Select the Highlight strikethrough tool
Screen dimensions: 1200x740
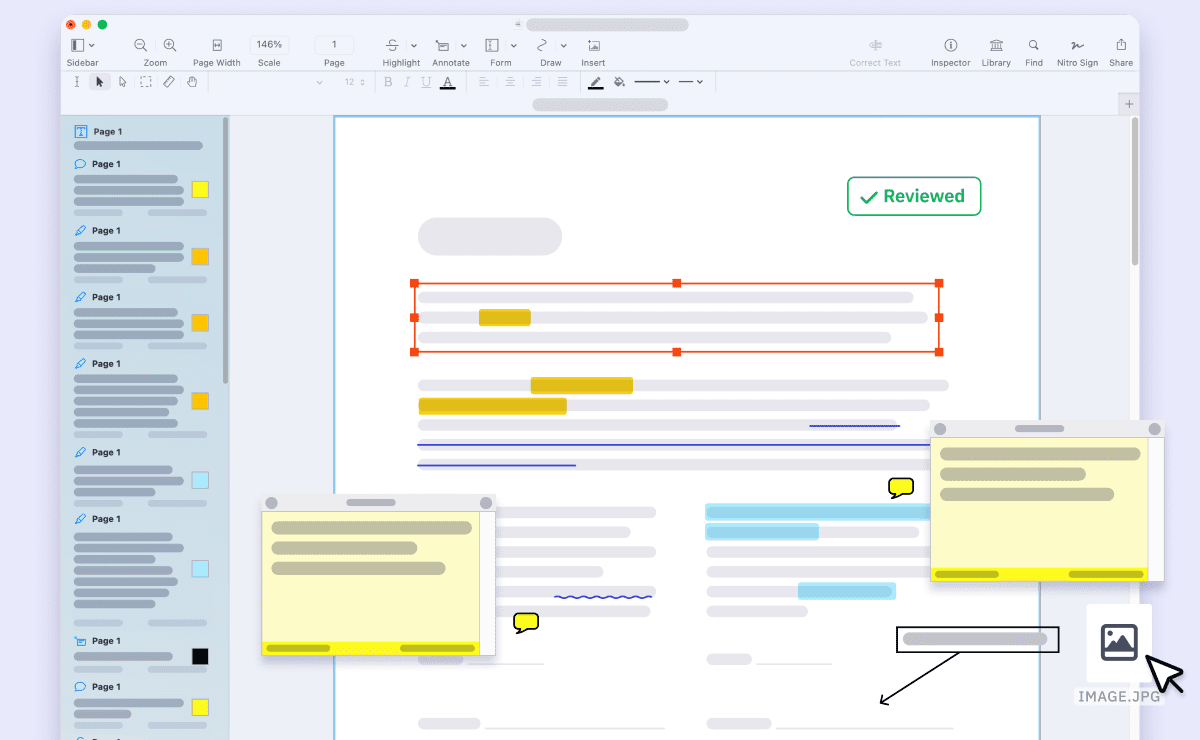(392, 45)
